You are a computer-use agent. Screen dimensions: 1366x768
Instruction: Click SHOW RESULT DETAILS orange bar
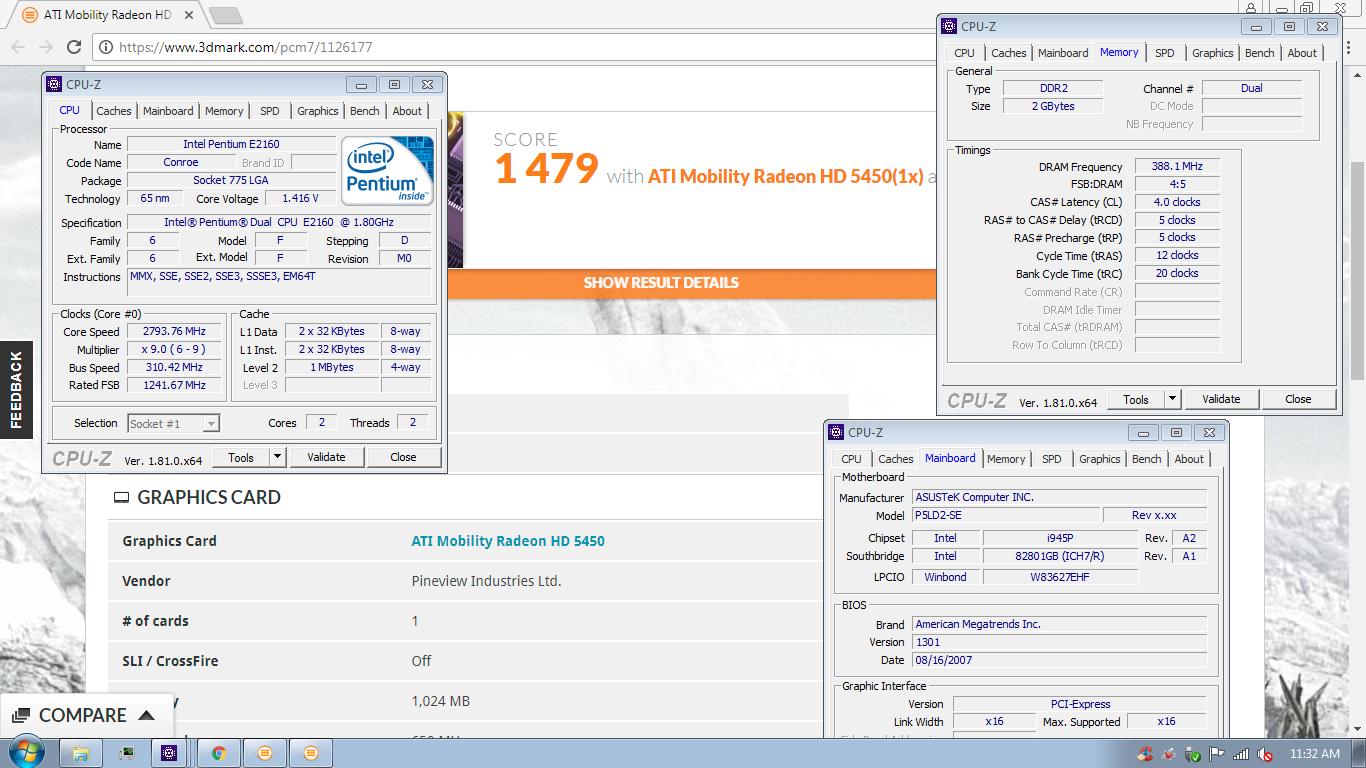coord(661,283)
